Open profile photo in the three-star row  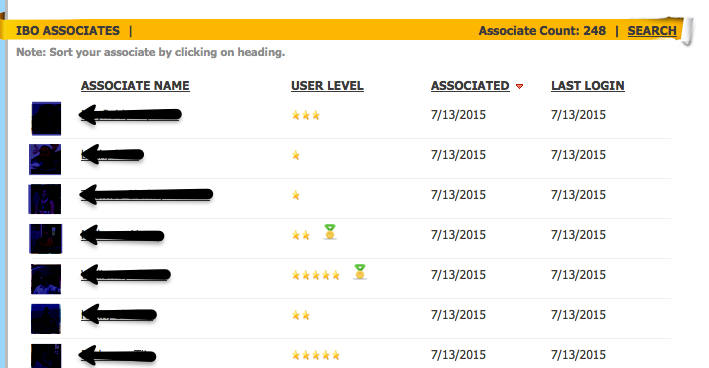[x=46, y=118]
